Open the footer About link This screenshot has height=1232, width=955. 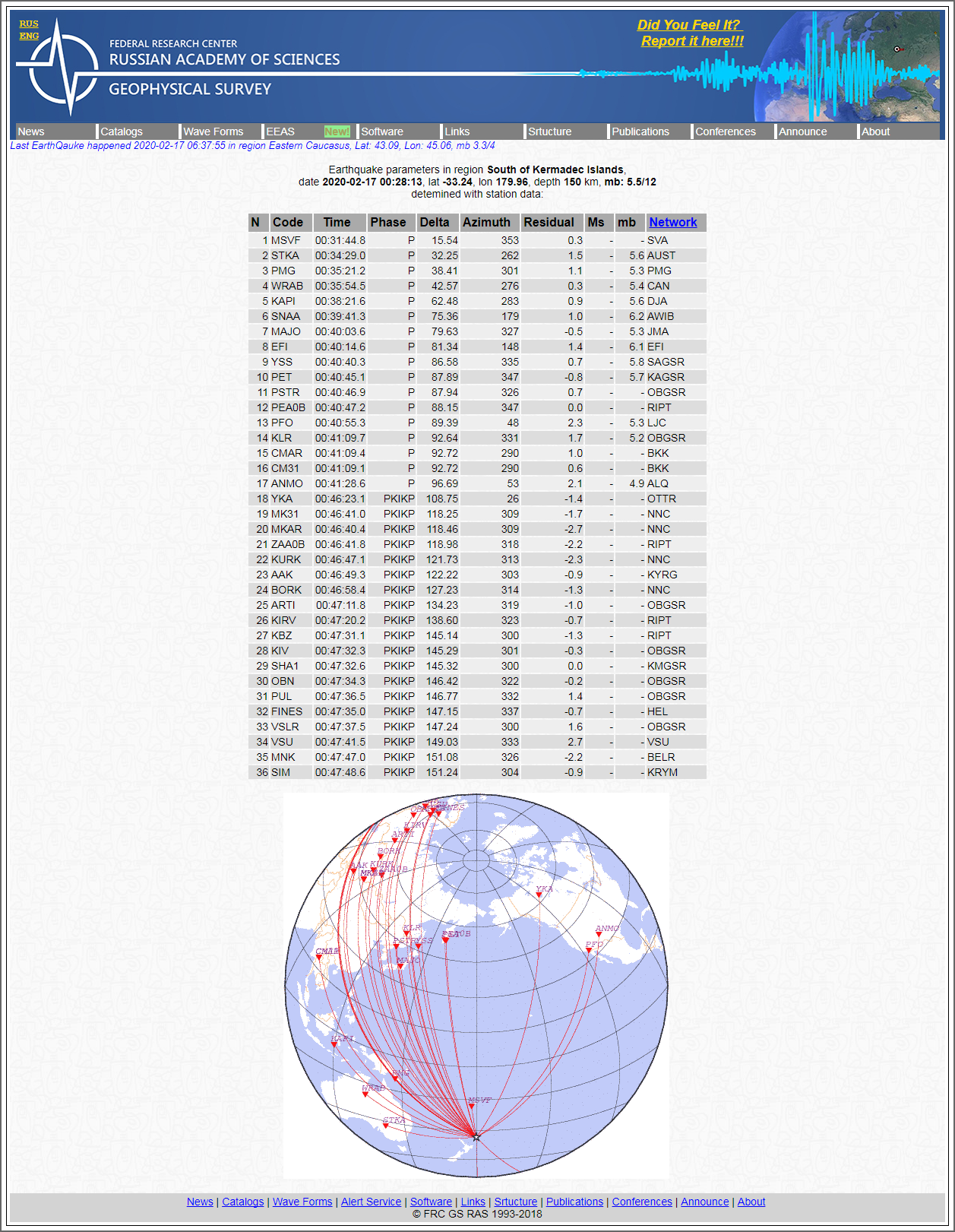click(751, 1202)
